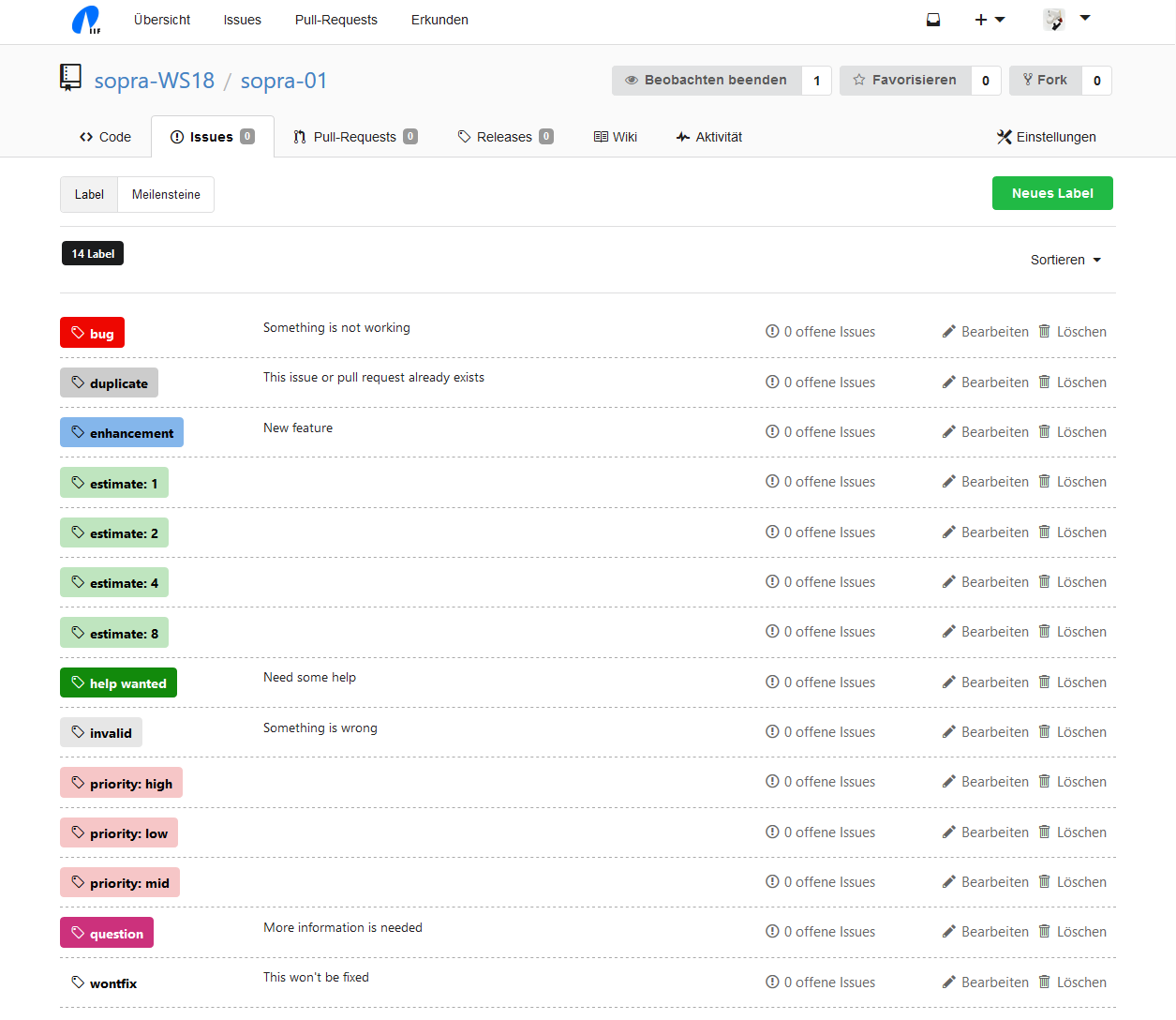Click pencil icon for question label

[948, 932]
